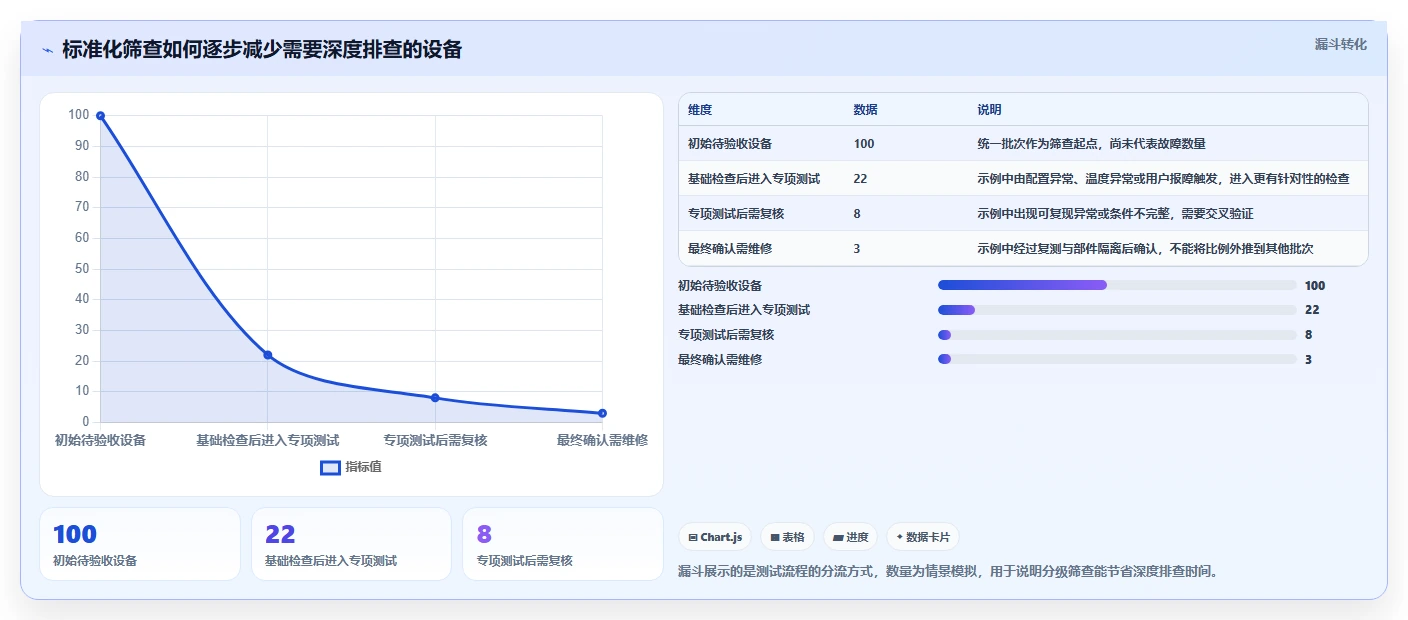Click the table data cell showing 8

coord(857,214)
